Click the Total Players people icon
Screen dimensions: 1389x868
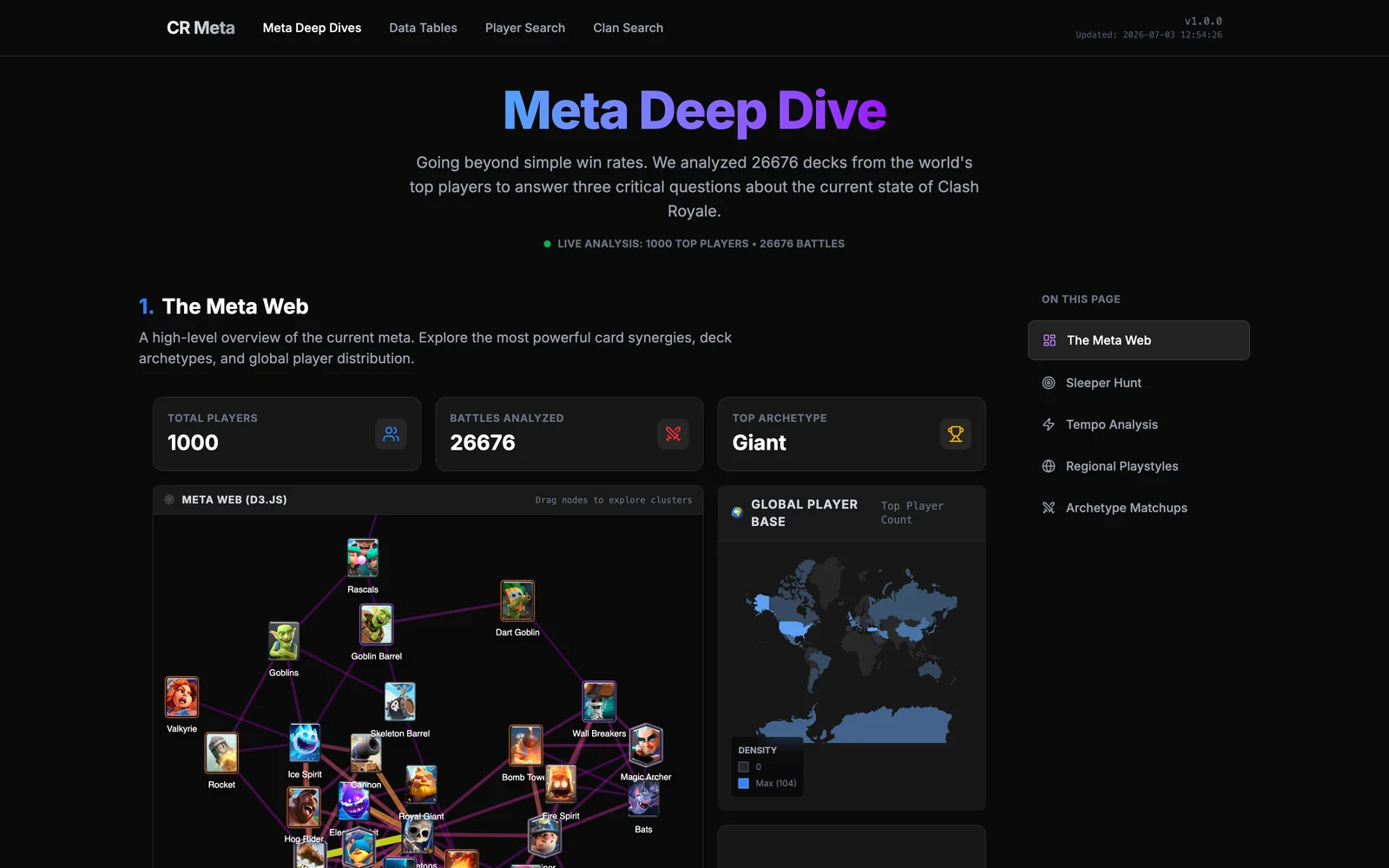(x=391, y=434)
